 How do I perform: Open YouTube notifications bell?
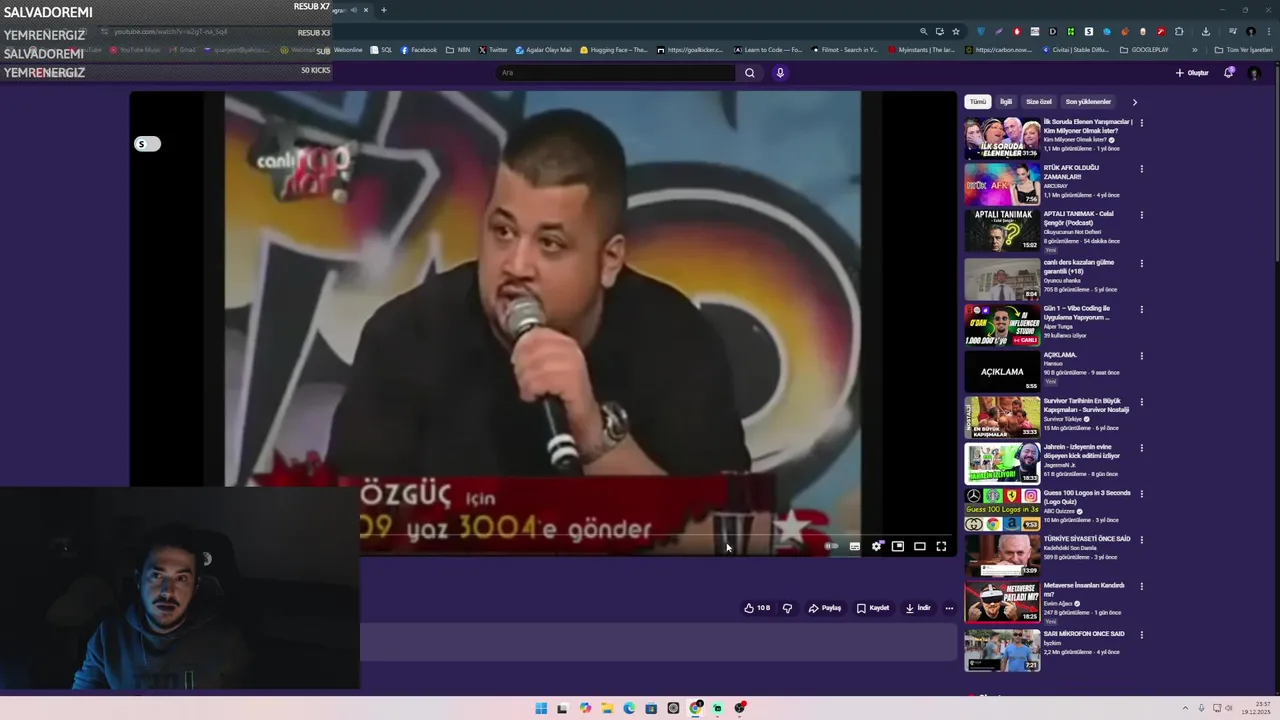click(1229, 73)
